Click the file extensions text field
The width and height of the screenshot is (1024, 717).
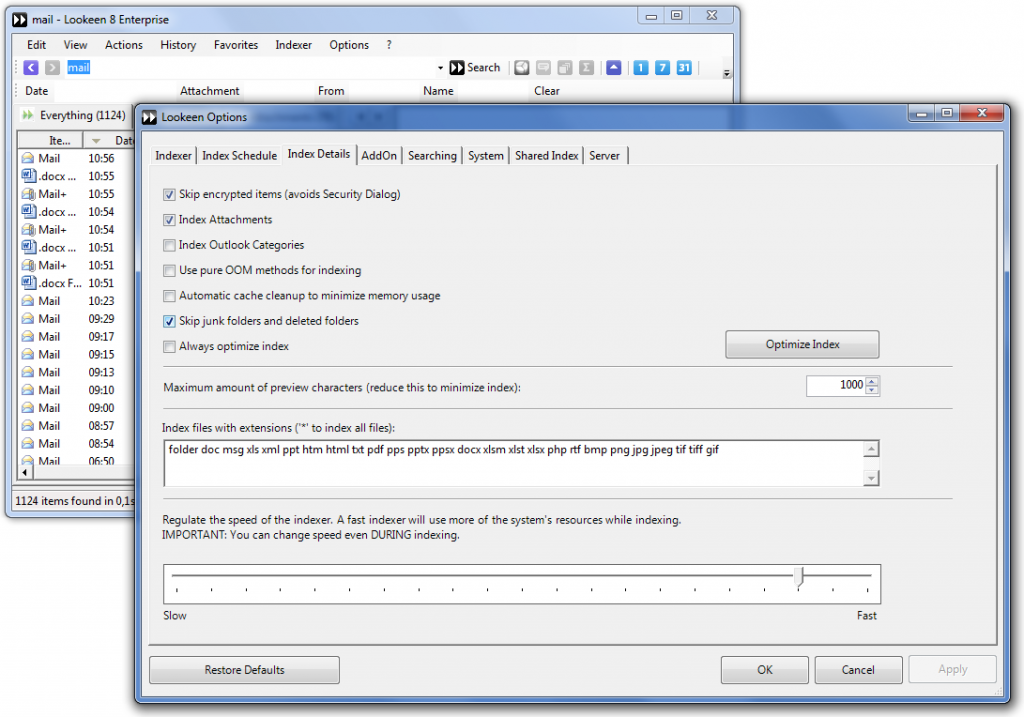tap(512, 463)
